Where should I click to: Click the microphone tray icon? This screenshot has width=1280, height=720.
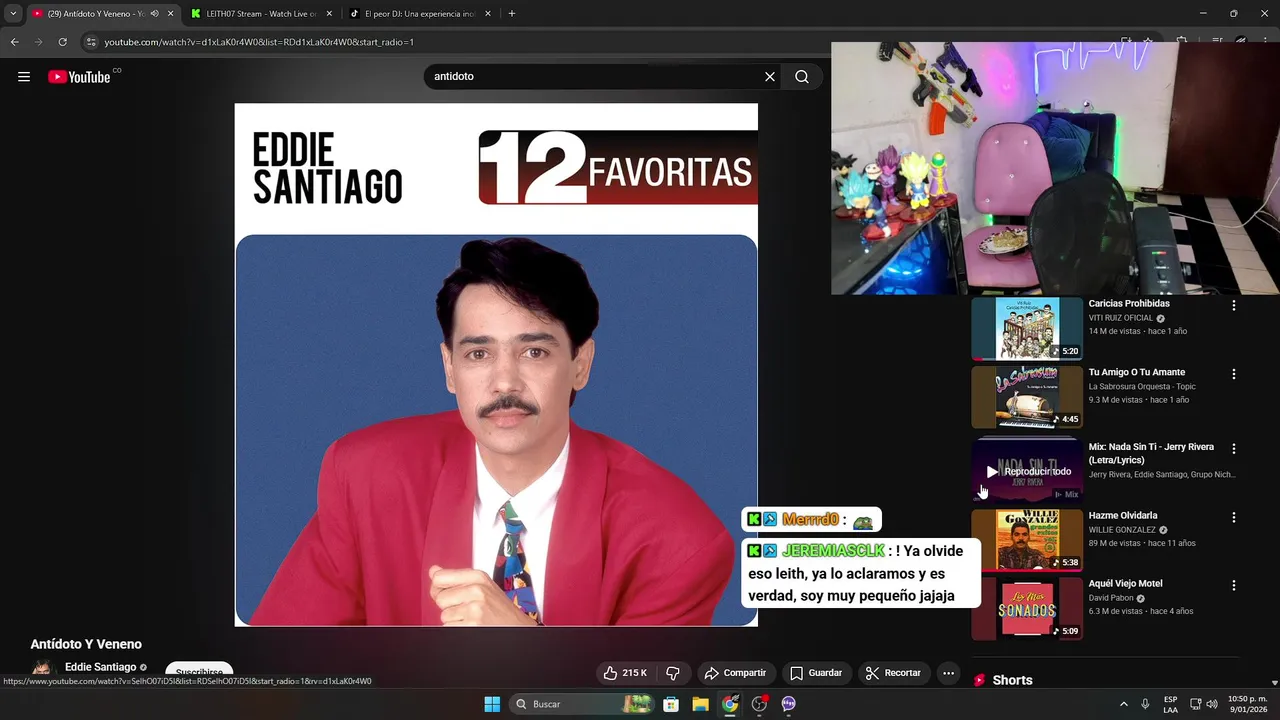[x=1145, y=704]
